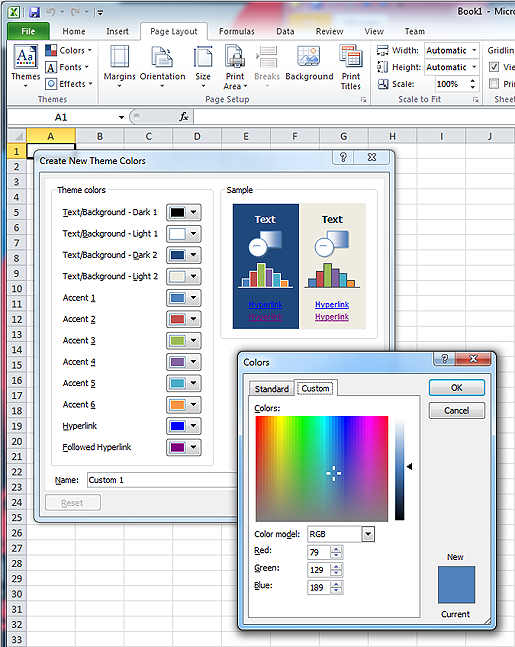Open the Height Automatic dropdown

(474, 67)
